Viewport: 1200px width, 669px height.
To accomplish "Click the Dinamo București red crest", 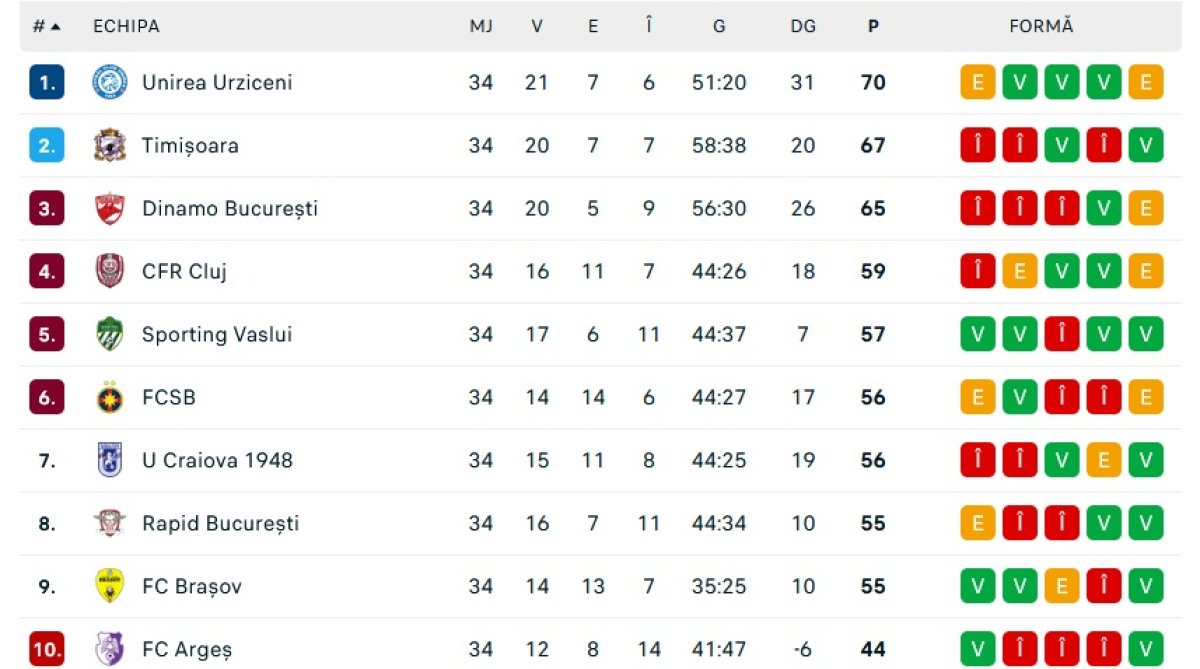I will pyautogui.click(x=109, y=208).
